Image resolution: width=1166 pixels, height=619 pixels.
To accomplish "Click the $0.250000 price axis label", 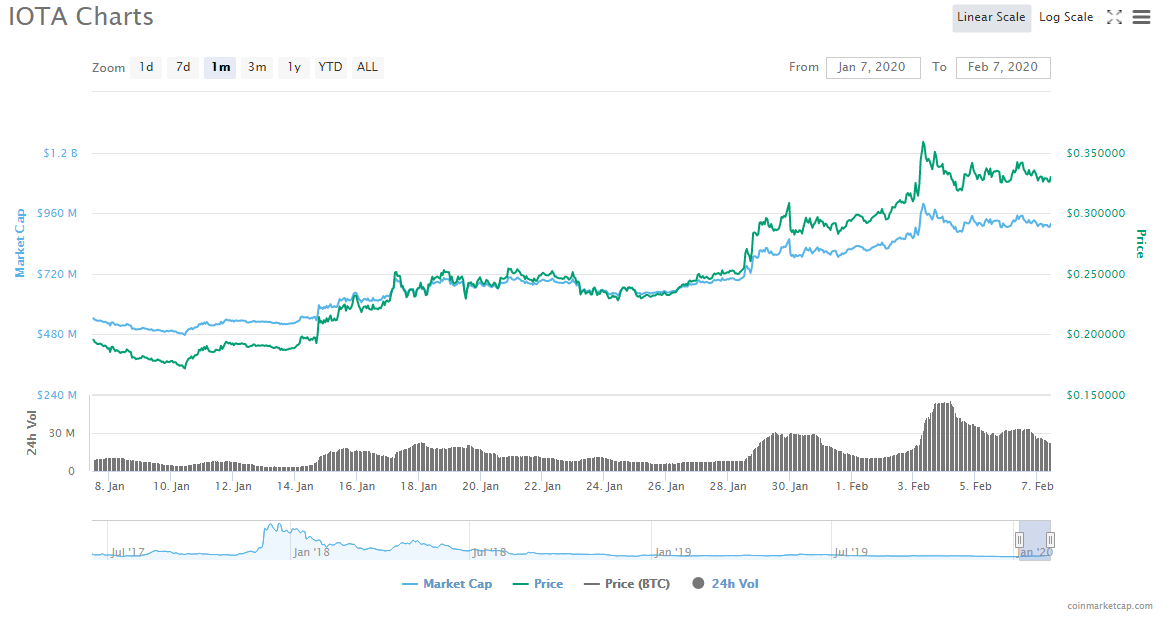I will 1096,274.
